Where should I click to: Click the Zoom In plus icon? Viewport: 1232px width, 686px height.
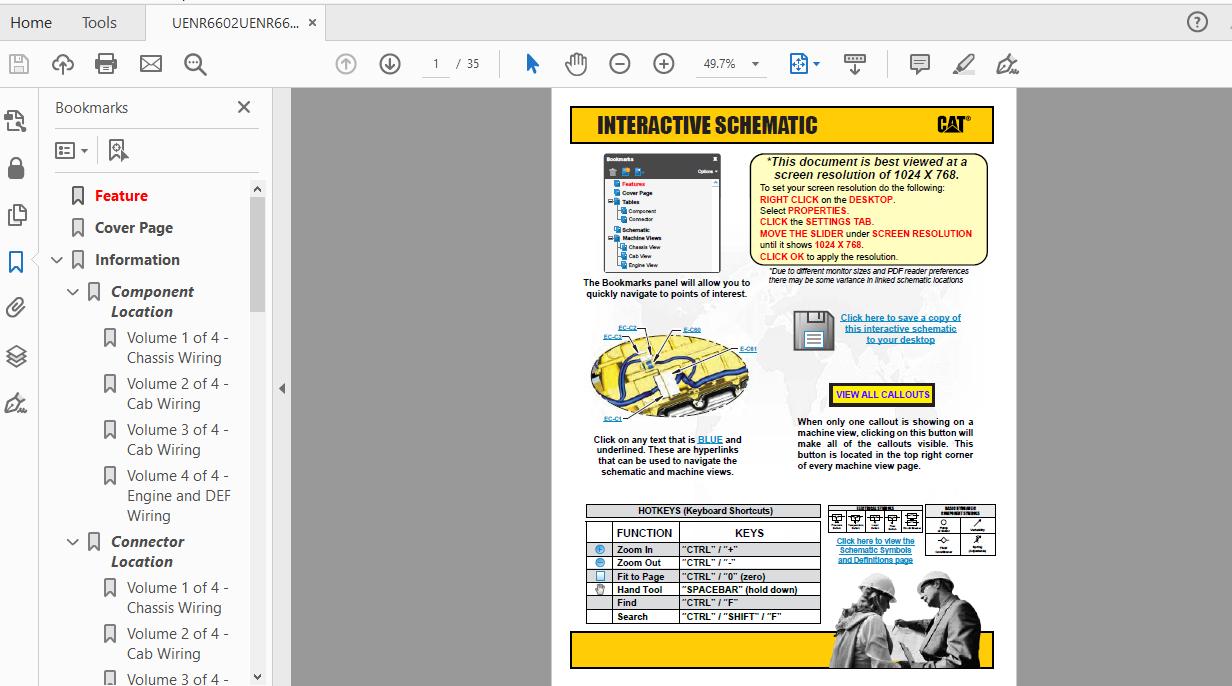[x=663, y=64]
